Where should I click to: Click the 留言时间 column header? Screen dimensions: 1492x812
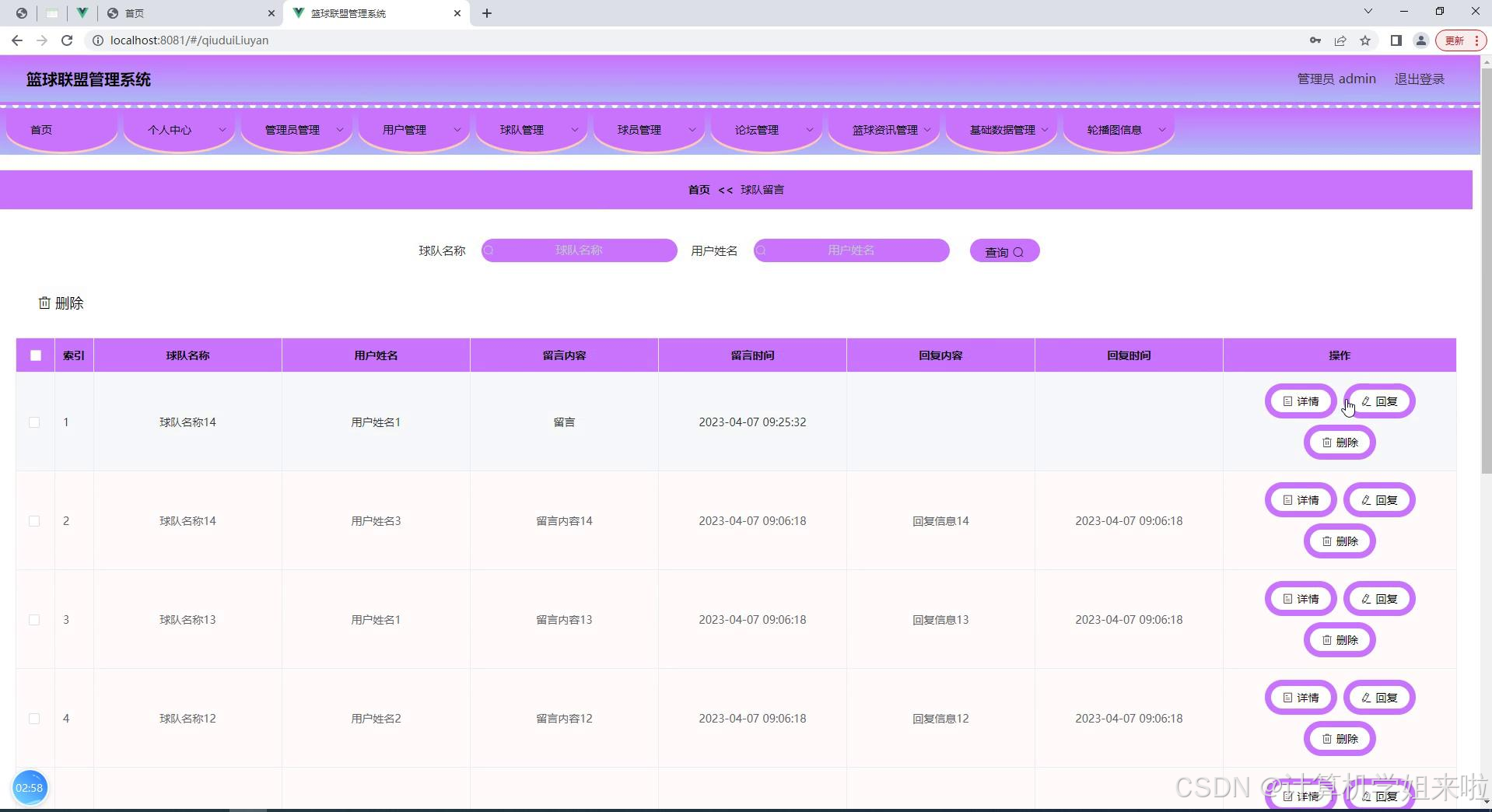click(x=752, y=355)
